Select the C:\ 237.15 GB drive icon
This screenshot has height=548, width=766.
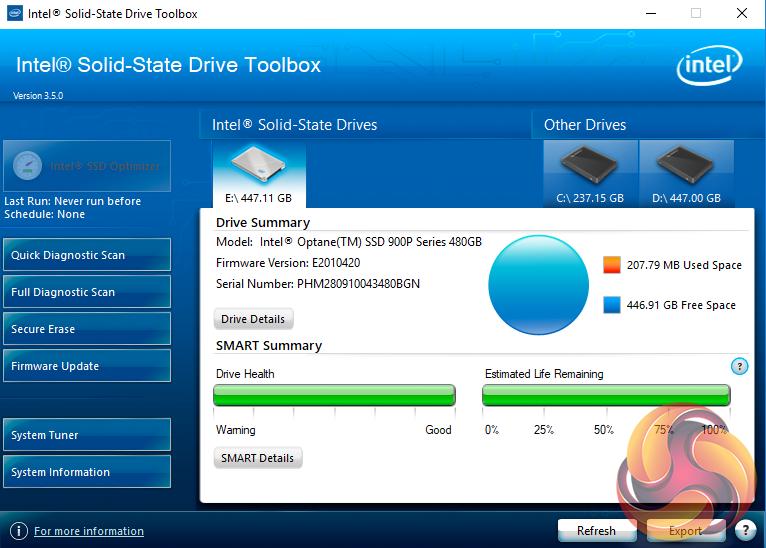click(x=590, y=174)
